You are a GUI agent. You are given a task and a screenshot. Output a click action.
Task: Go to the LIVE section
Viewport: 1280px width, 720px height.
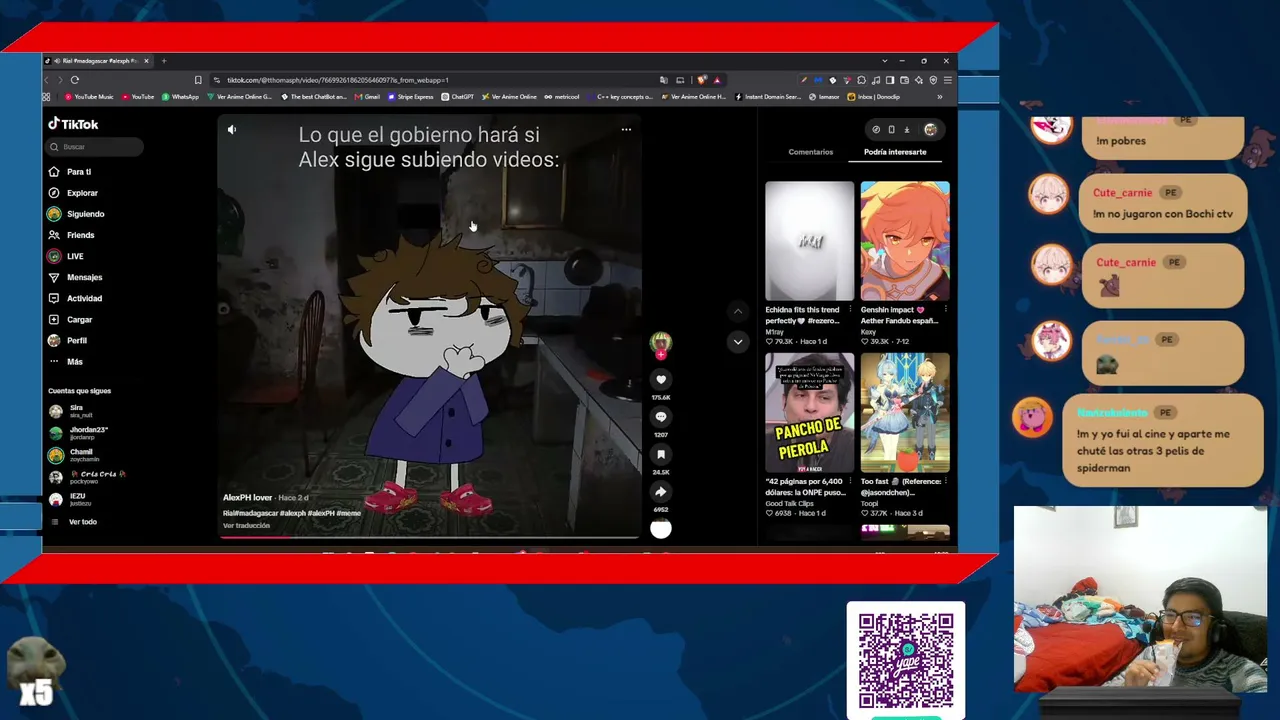click(x=66, y=256)
